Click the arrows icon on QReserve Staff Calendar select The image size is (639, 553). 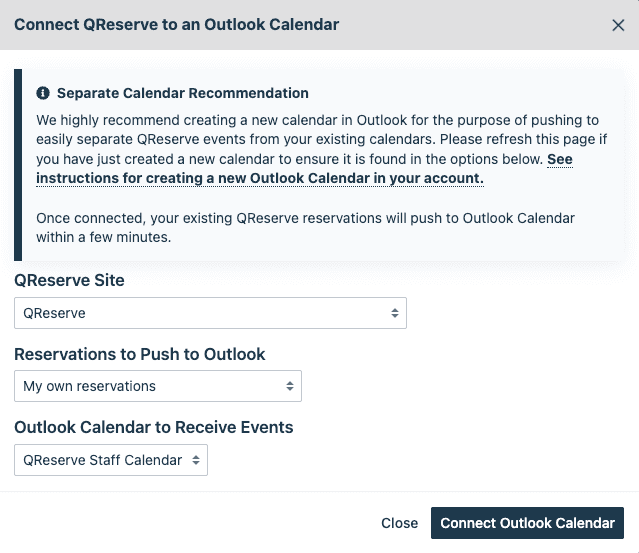(x=196, y=460)
